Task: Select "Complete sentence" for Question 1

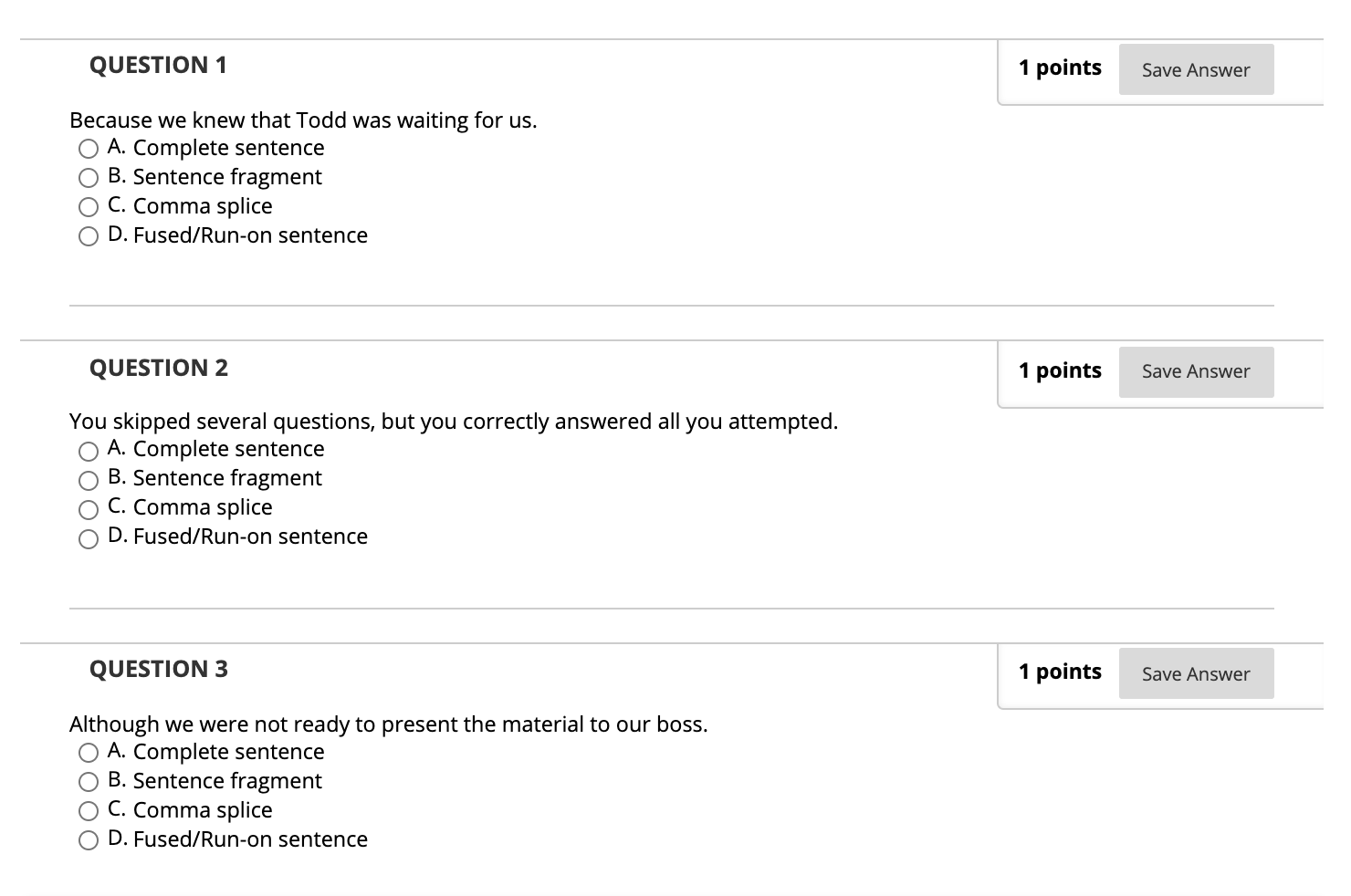Action: [89, 149]
